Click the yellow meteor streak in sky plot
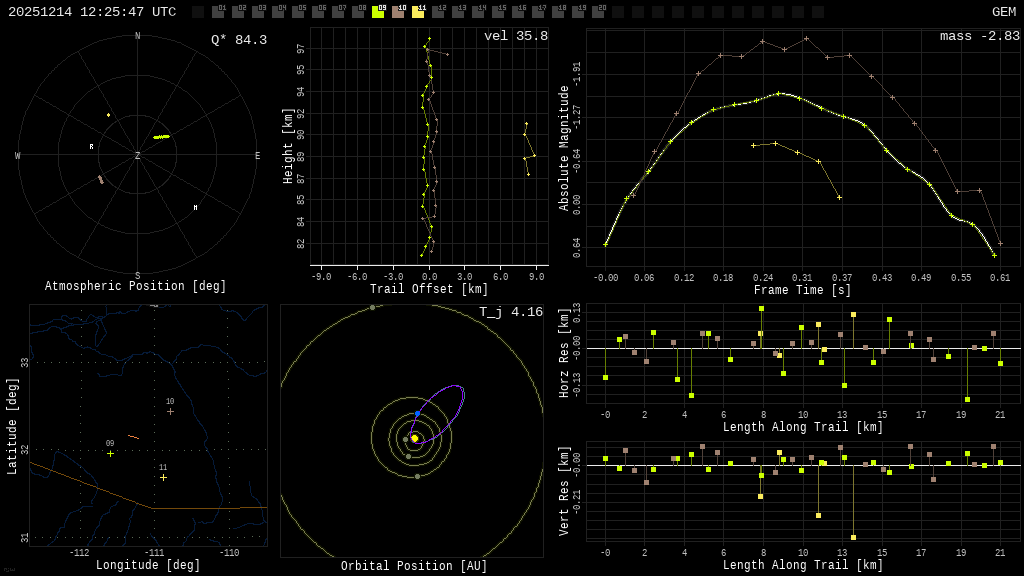 pyautogui.click(x=161, y=136)
